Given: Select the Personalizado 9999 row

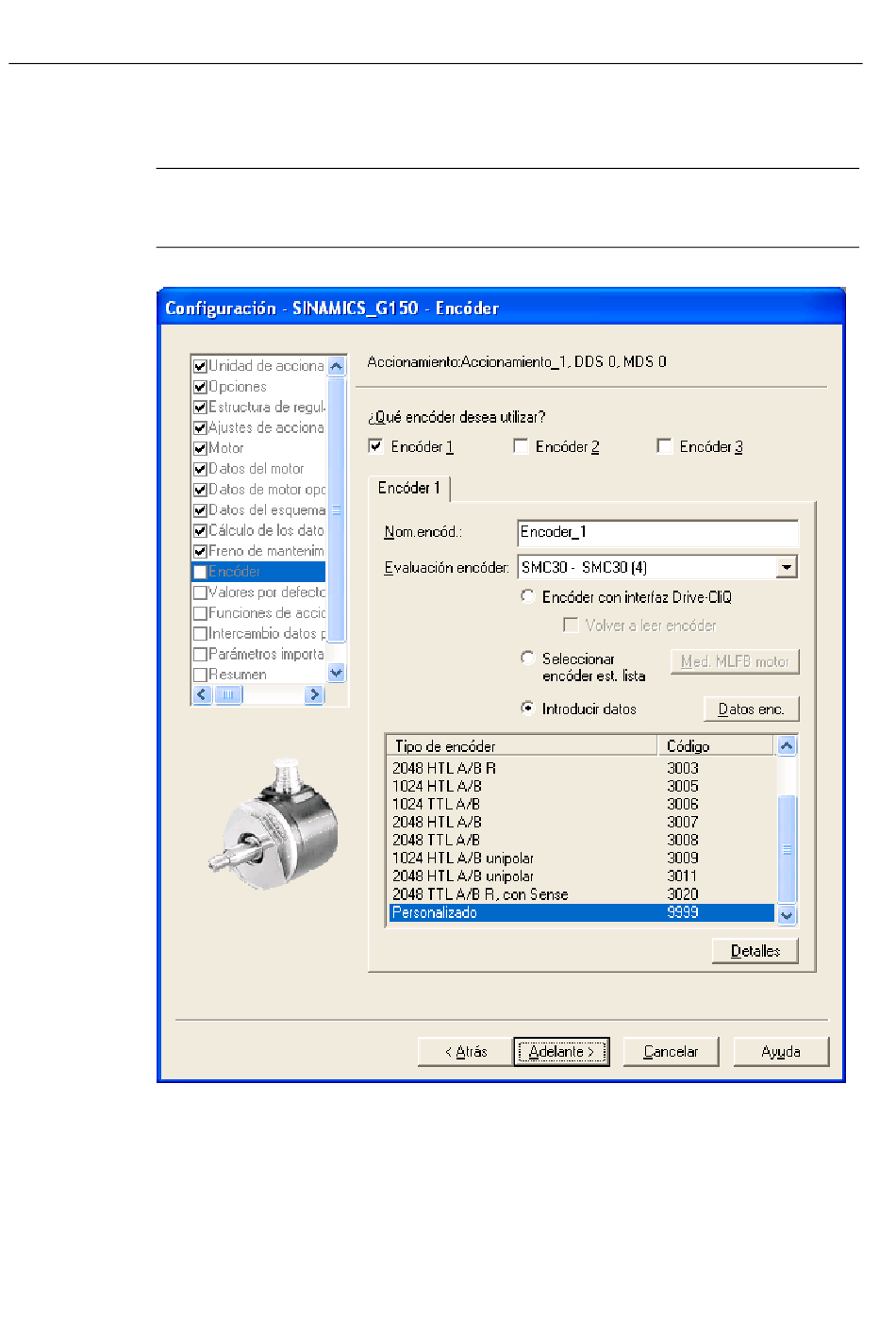Looking at the screenshot, I should [x=581, y=912].
